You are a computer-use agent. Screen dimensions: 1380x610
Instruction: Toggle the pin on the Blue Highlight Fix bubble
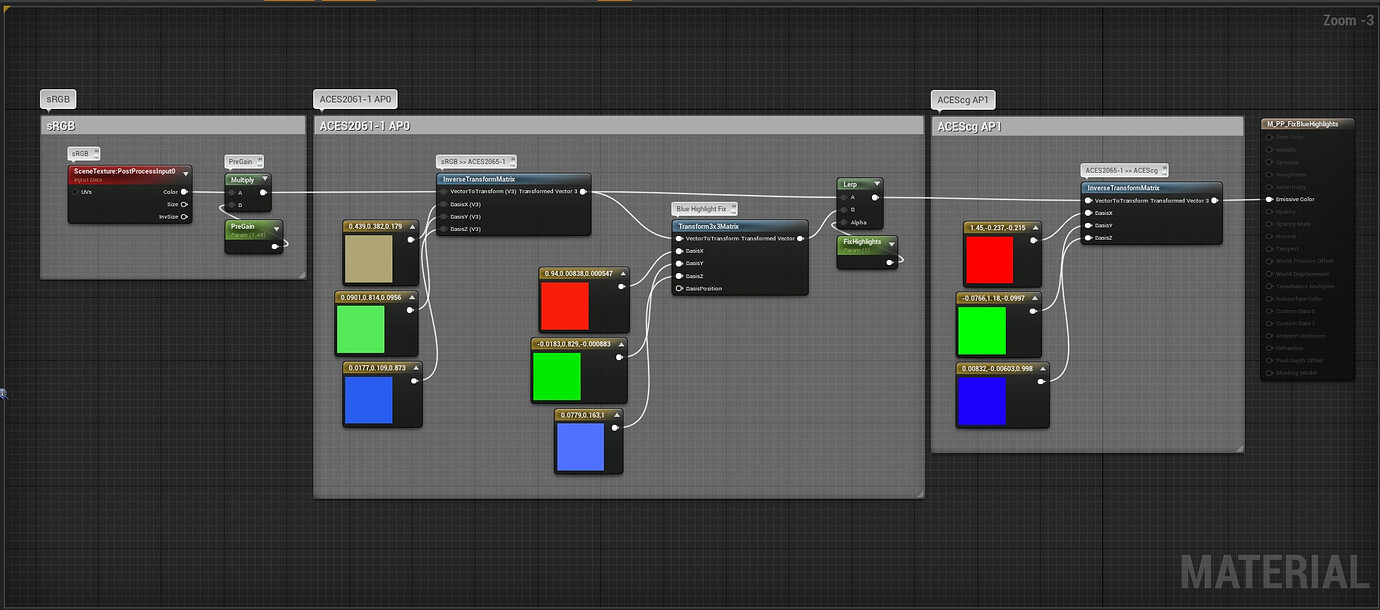click(732, 207)
